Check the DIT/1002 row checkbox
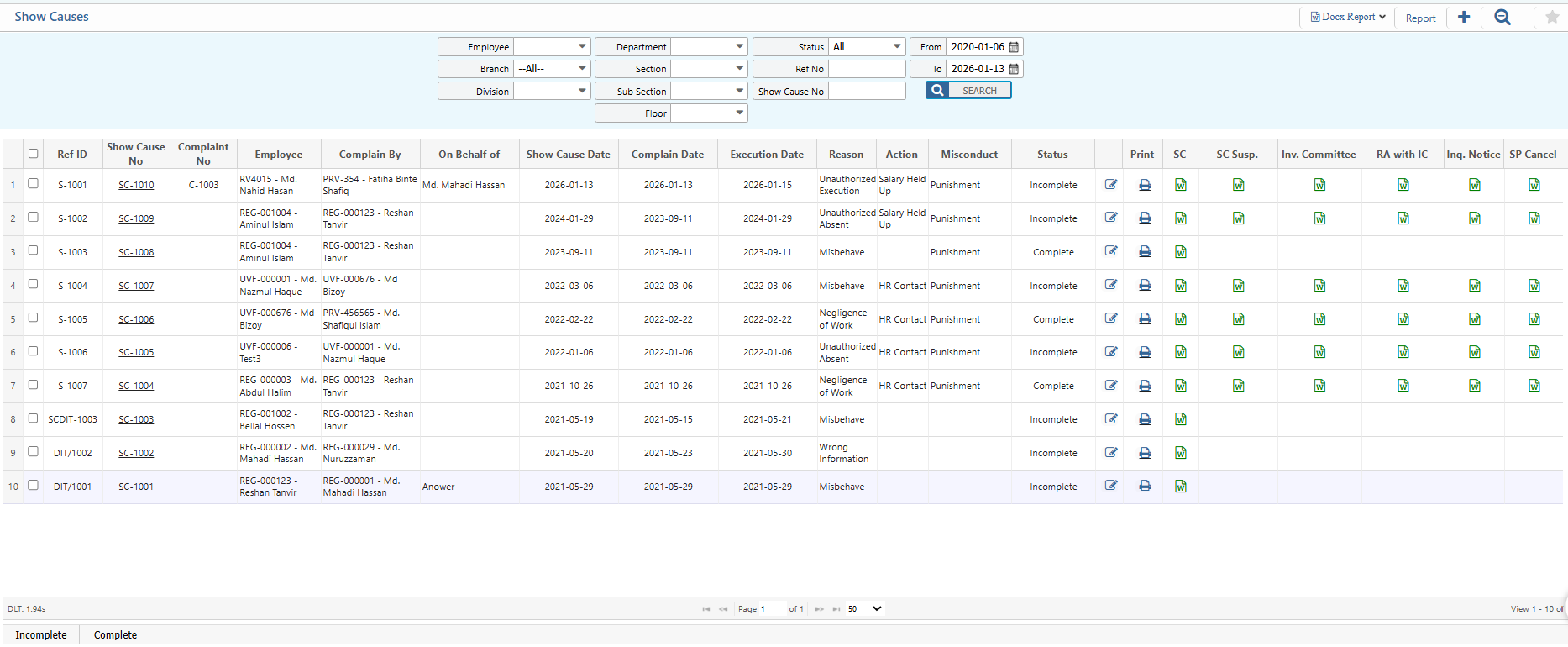 click(x=34, y=451)
